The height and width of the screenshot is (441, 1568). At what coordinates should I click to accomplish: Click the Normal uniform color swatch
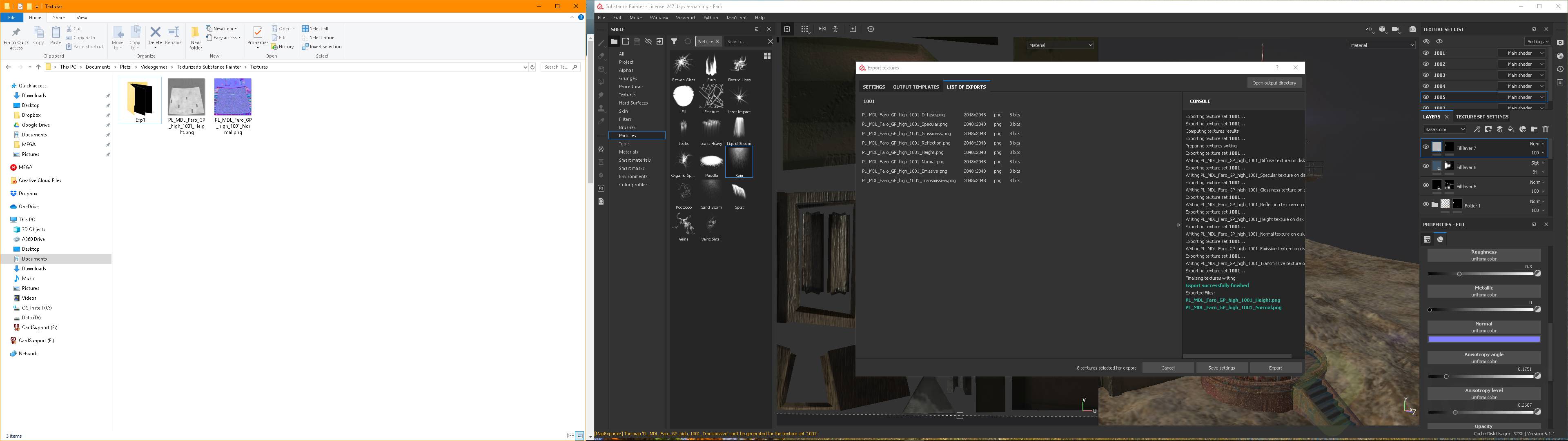[1483, 339]
